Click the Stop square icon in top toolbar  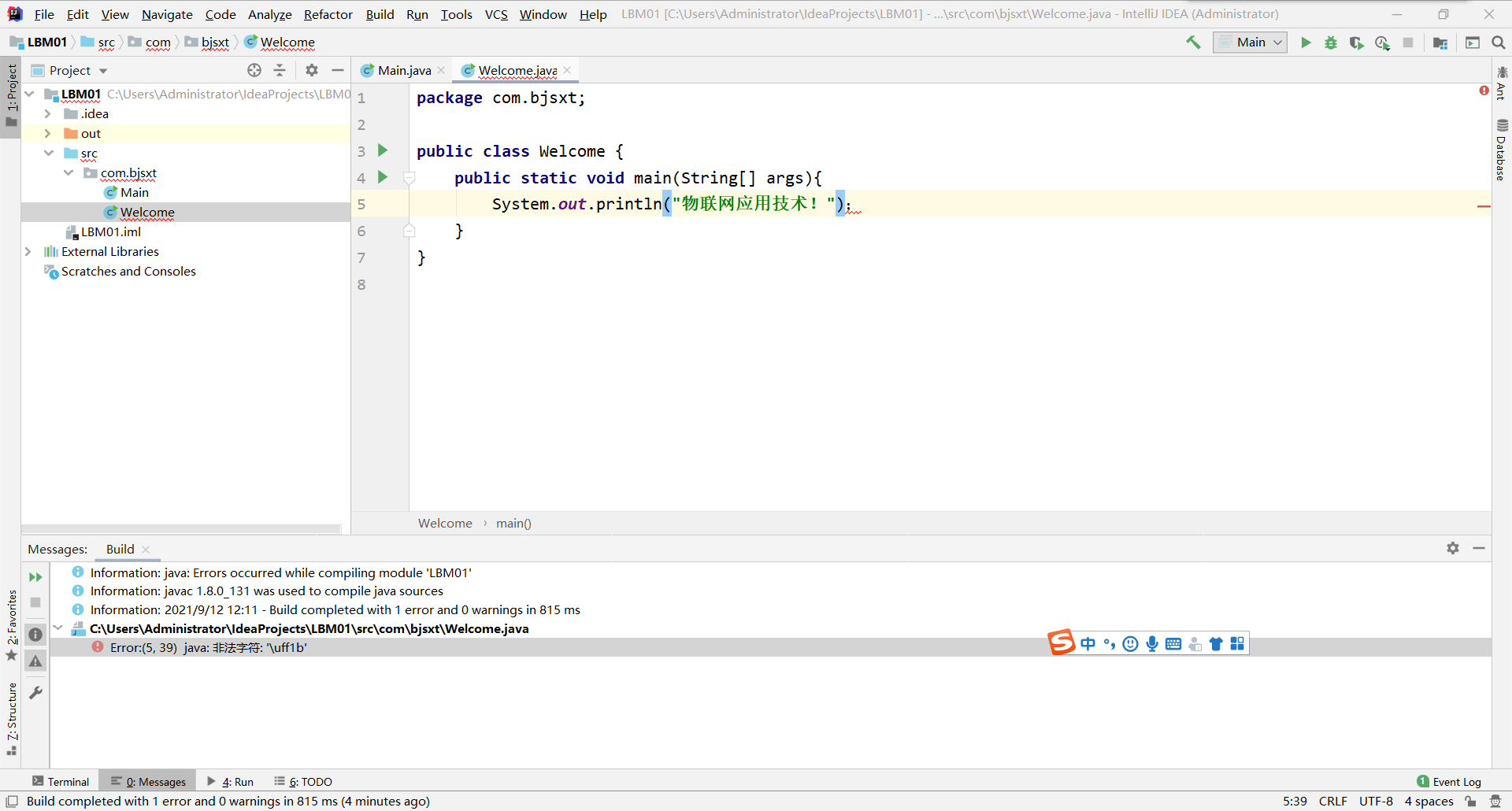pos(1408,43)
